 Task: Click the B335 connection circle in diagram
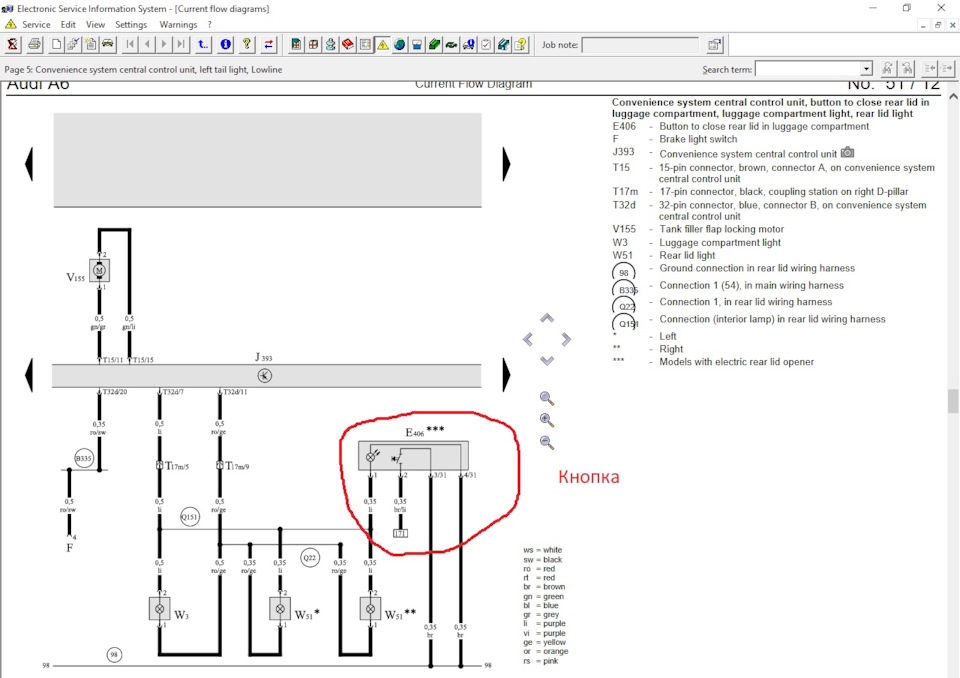[83, 458]
